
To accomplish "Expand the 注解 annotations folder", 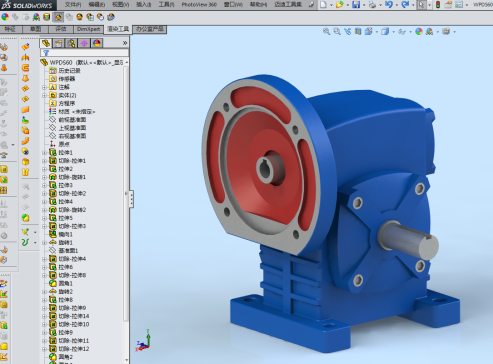I will (x=44, y=87).
